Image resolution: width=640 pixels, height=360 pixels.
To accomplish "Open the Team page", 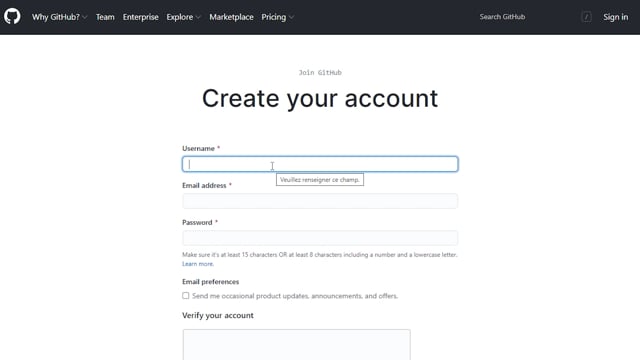I will click(105, 17).
